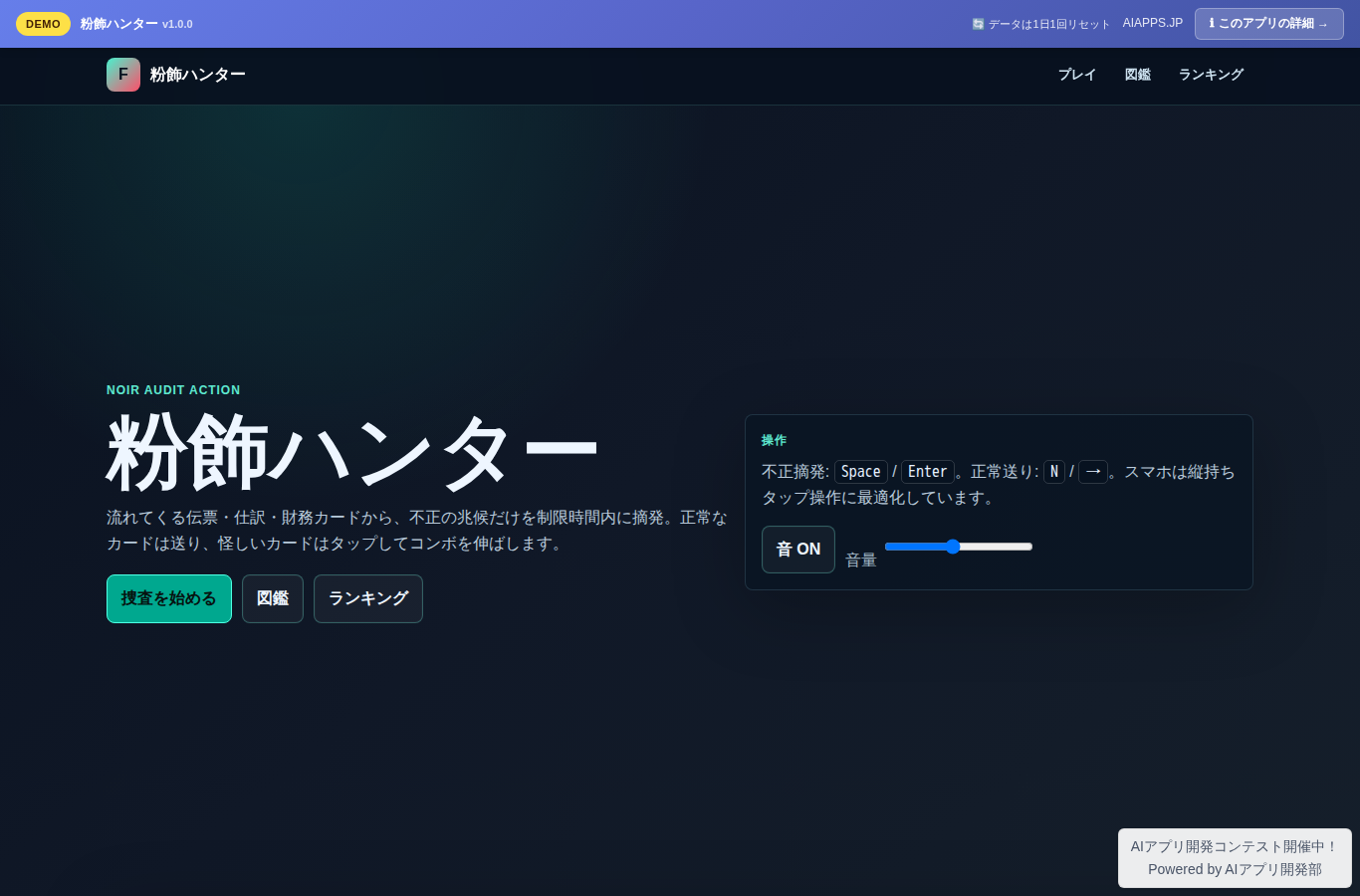The image size is (1360, 896).
Task: Follow the AIAPPS.JP link
Action: pos(1153,23)
